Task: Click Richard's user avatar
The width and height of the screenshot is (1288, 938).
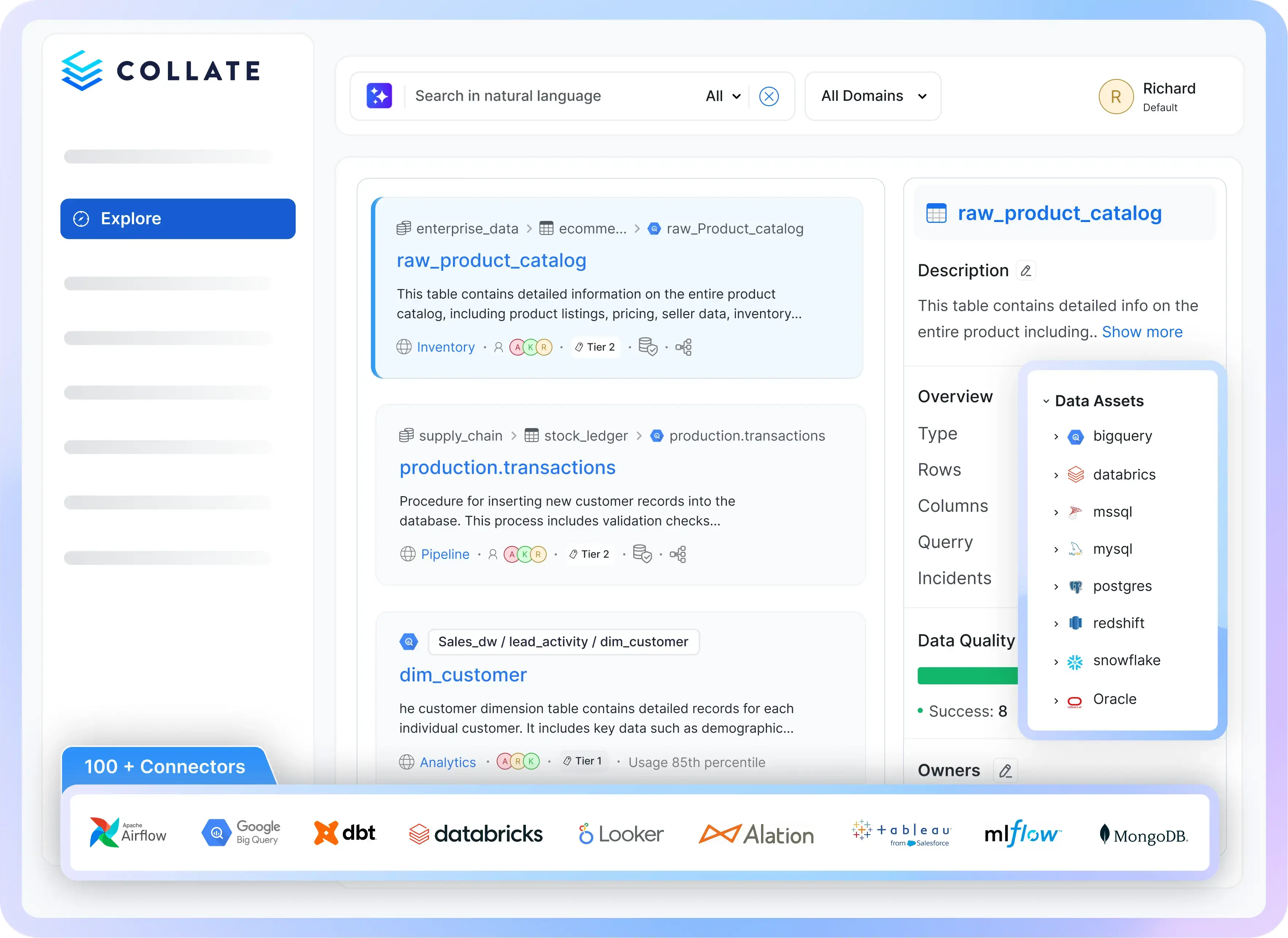Action: 1115,96
